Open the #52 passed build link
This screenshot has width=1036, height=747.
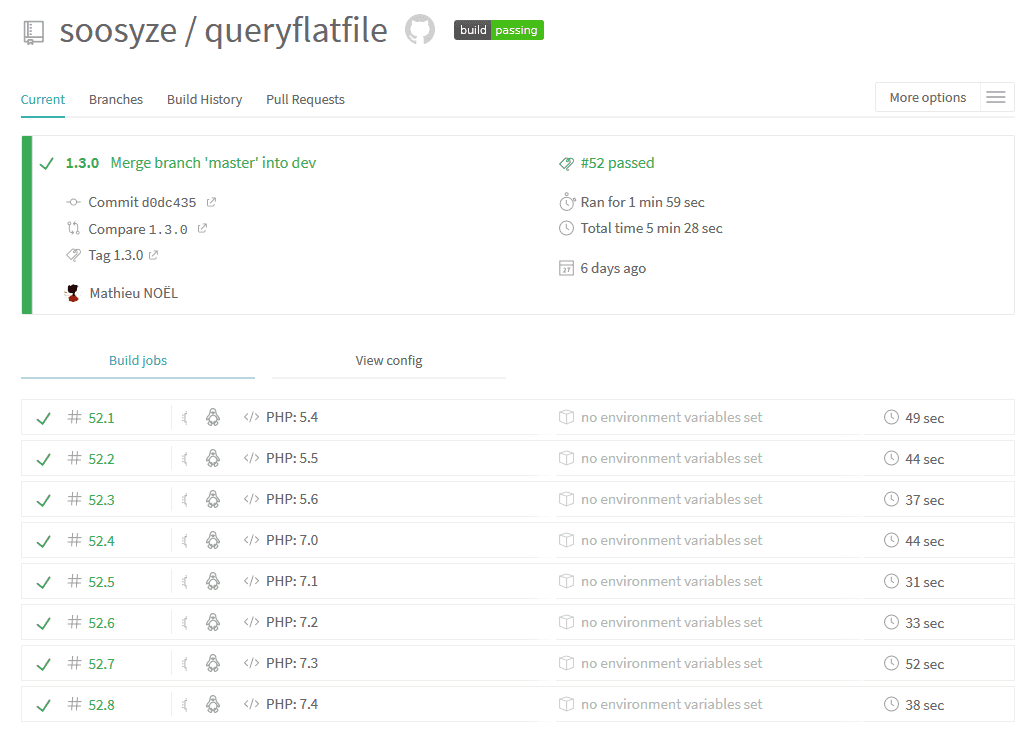click(x=617, y=163)
